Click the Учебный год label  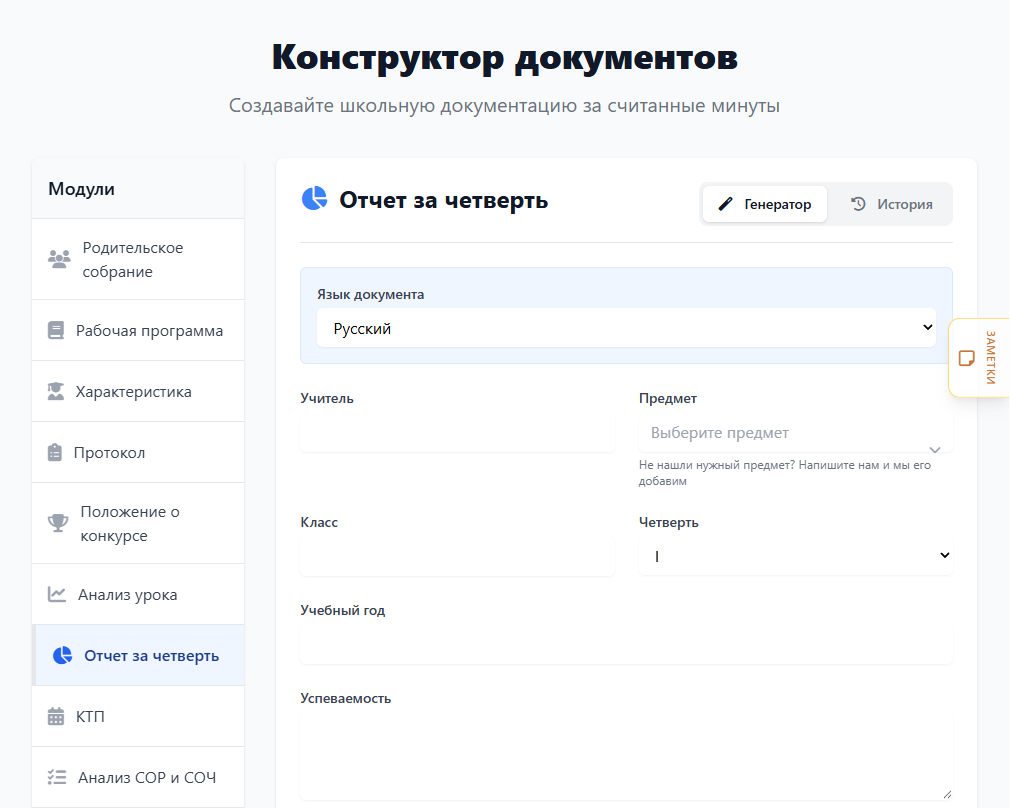[x=343, y=610]
